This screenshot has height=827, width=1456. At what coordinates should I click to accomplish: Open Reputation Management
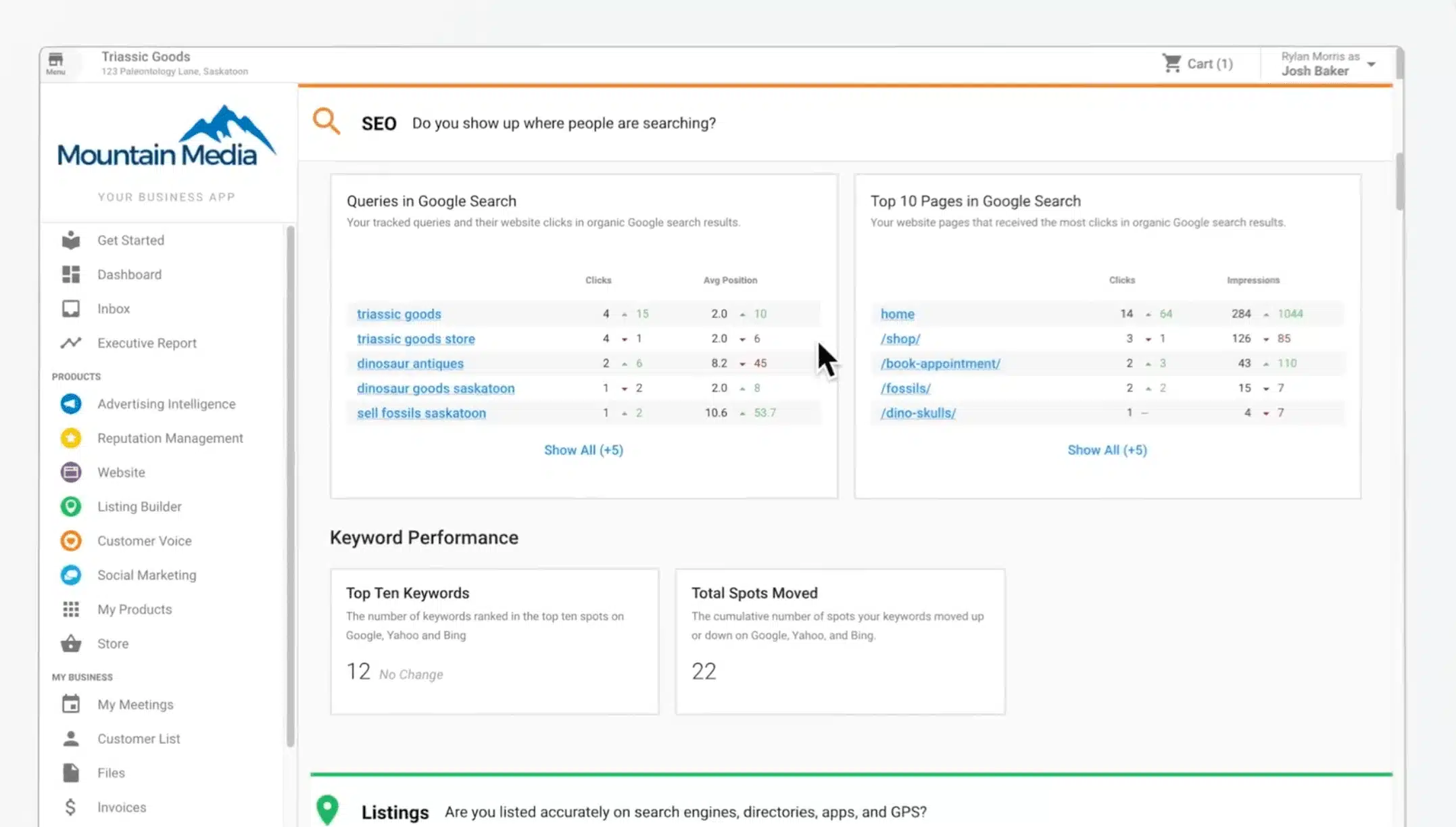170,438
